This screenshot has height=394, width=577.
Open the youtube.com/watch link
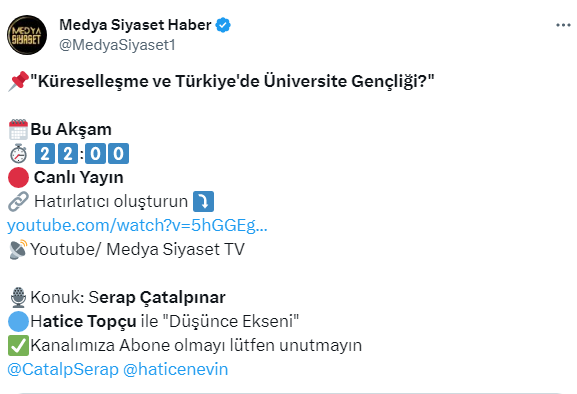coord(137,225)
